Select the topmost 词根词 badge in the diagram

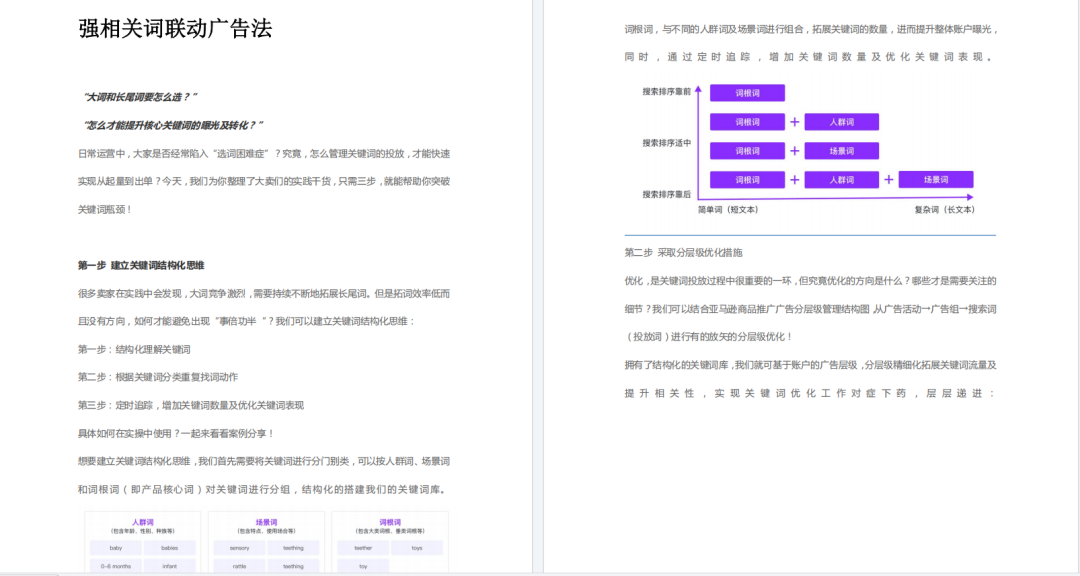[x=747, y=94]
